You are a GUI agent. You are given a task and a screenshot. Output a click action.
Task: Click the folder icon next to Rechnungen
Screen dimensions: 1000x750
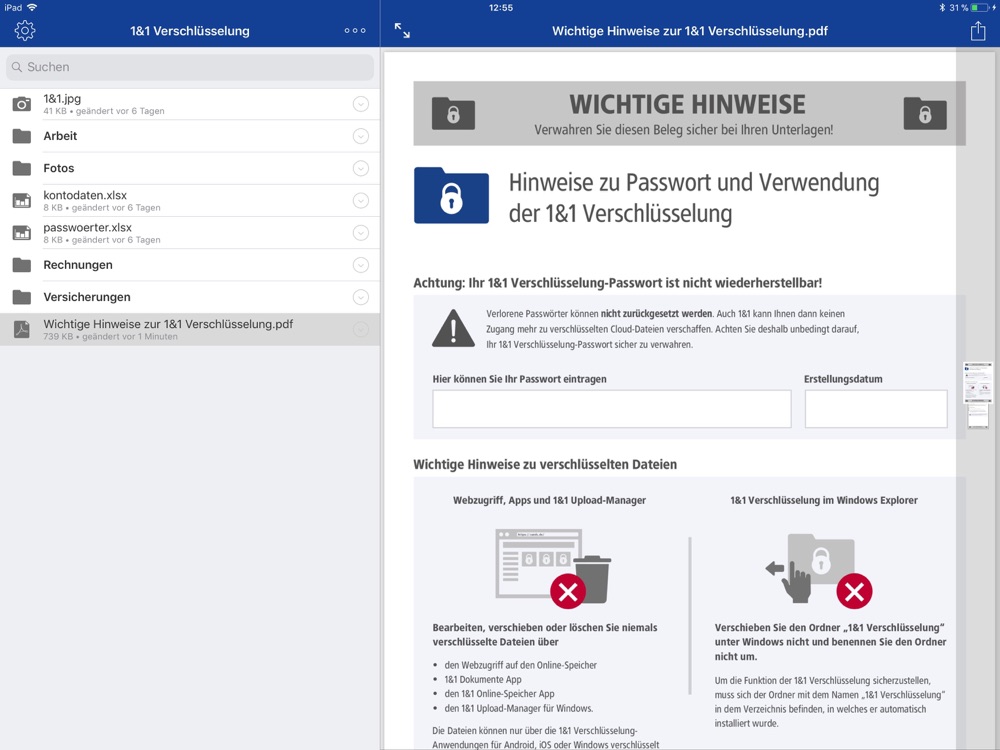click(22, 265)
